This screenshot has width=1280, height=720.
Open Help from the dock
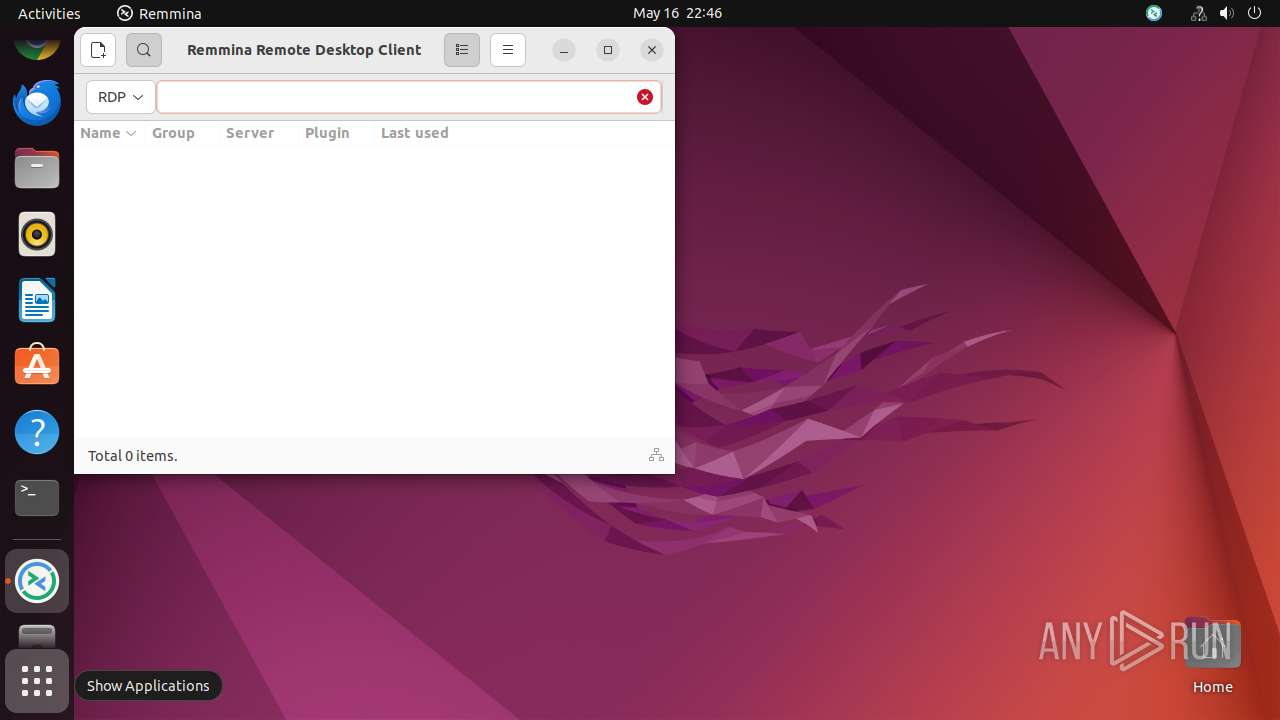point(37,432)
